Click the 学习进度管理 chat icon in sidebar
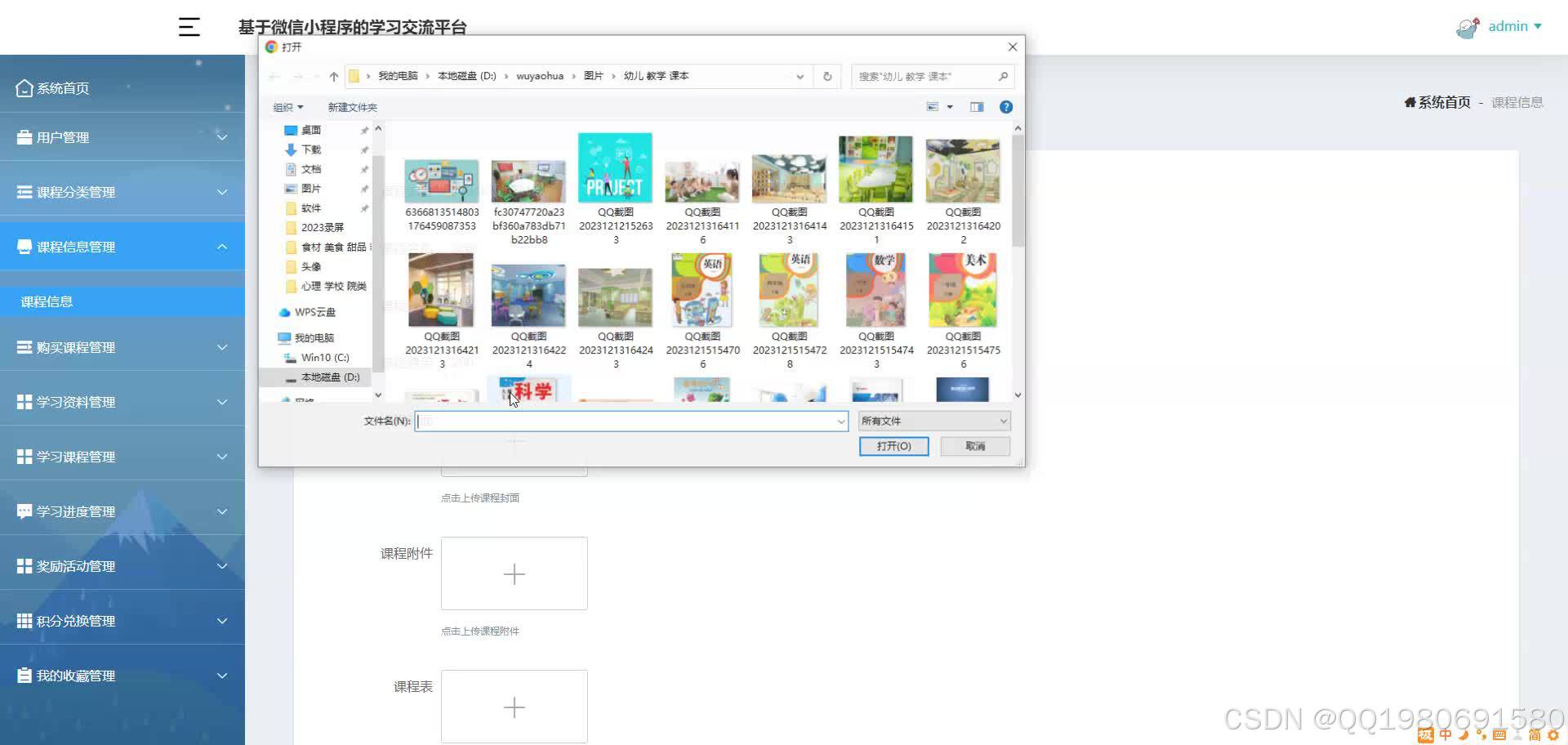The width and height of the screenshot is (1568, 745). pyautogui.click(x=24, y=511)
